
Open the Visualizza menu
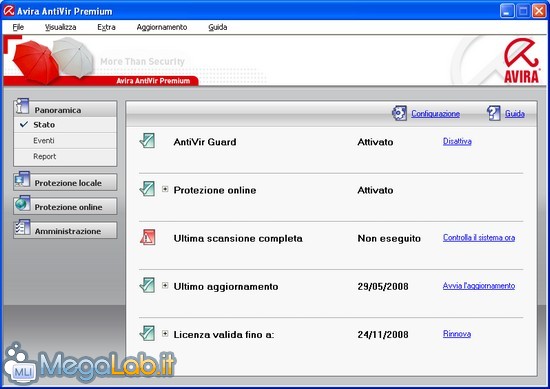point(60,27)
